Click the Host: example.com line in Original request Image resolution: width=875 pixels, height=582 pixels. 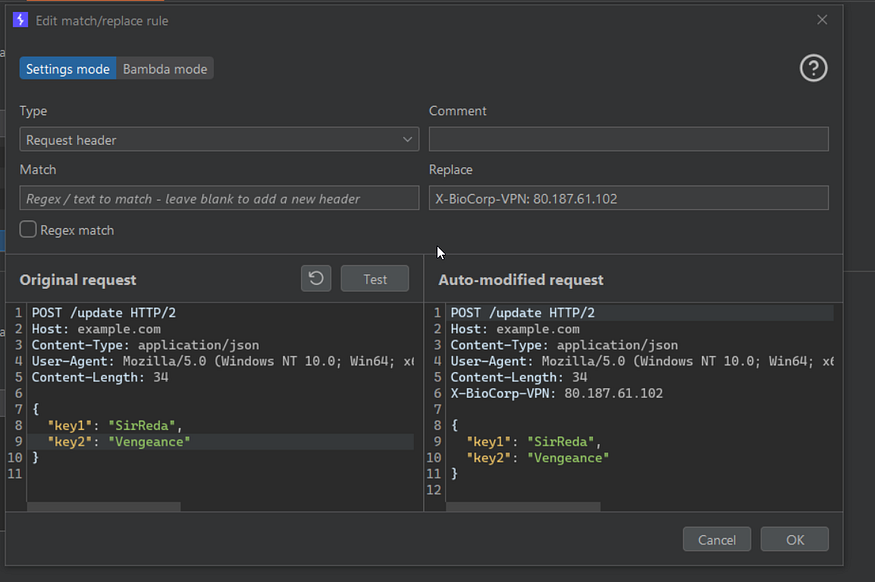click(96, 329)
